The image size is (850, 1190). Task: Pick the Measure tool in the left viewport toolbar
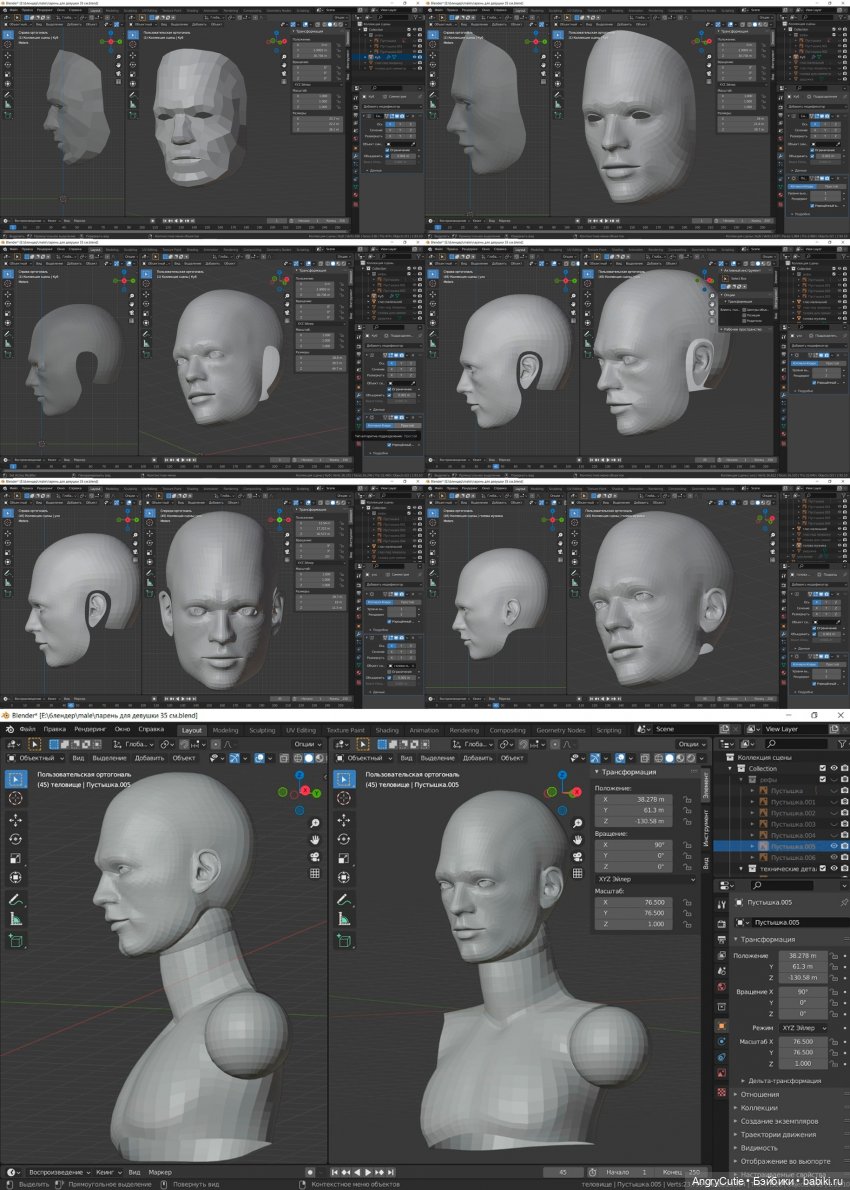pyautogui.click(x=15, y=920)
